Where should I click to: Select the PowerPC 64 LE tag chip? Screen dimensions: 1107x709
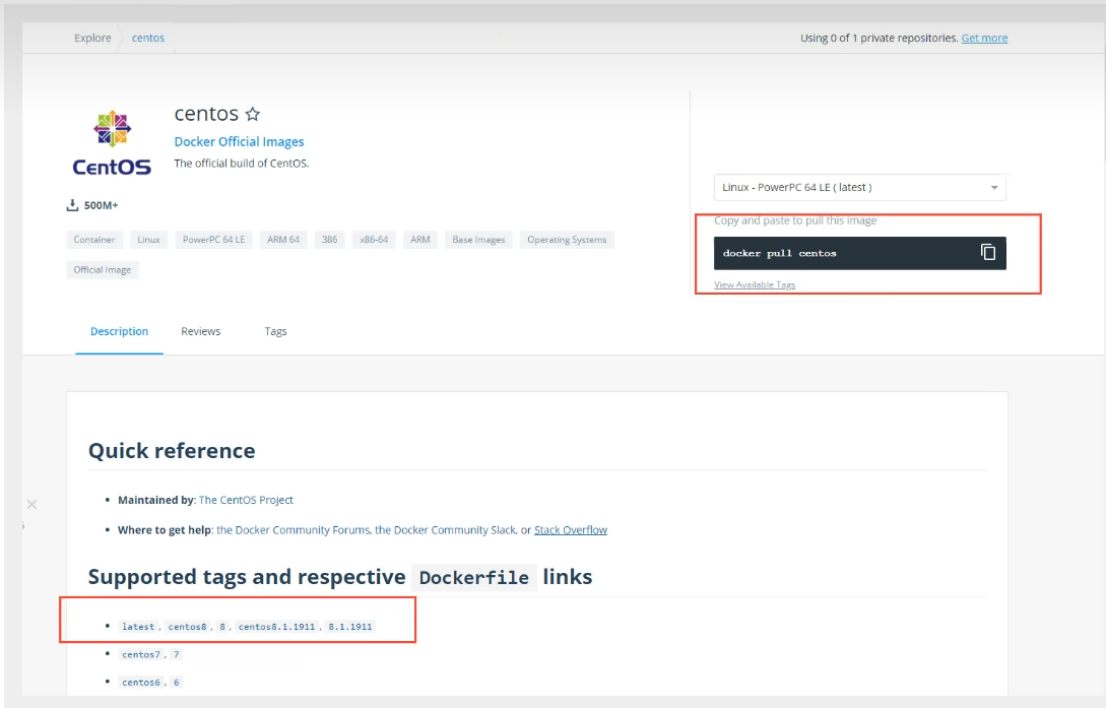[x=214, y=239]
